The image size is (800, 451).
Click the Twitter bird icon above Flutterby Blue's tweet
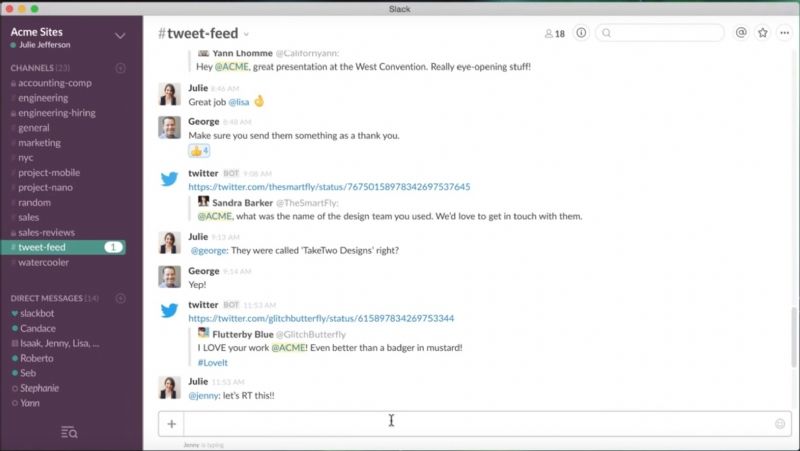169,310
